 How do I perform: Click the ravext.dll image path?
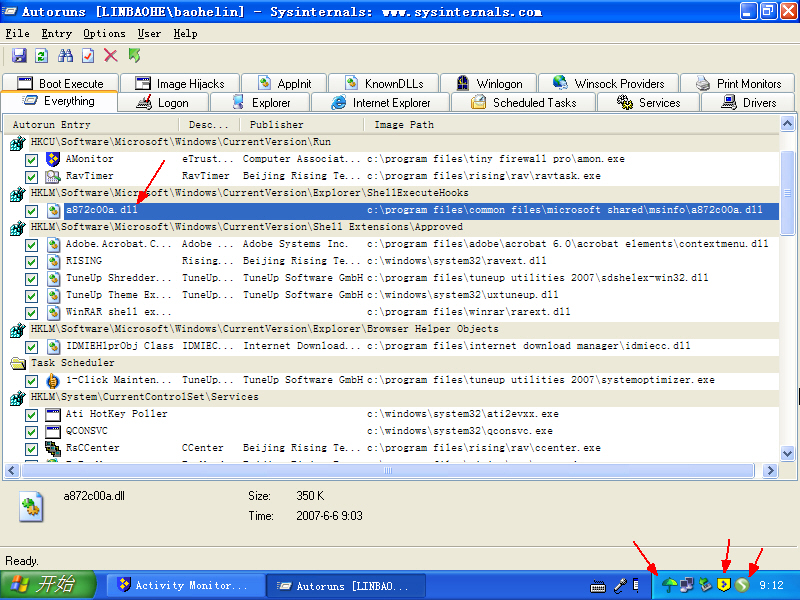[457, 261]
